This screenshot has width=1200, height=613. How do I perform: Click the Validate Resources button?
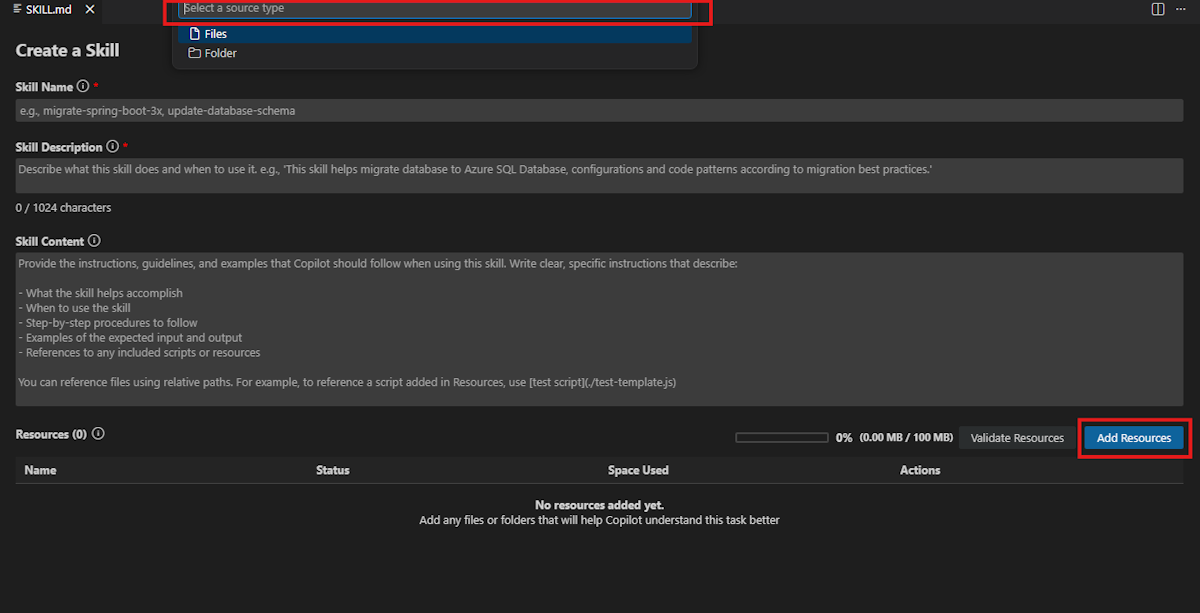tap(1017, 438)
